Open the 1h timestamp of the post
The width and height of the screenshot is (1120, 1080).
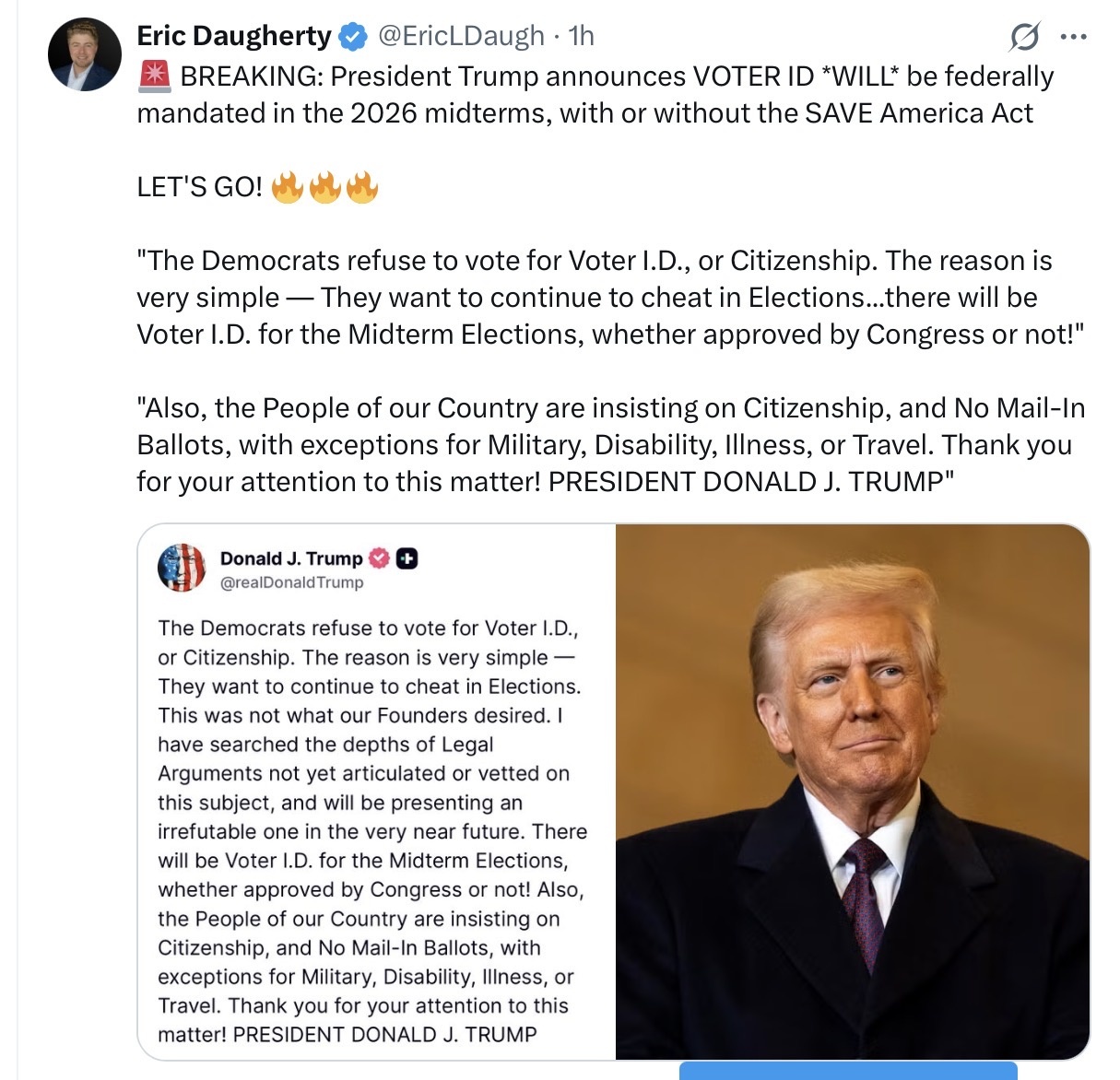tap(582, 36)
